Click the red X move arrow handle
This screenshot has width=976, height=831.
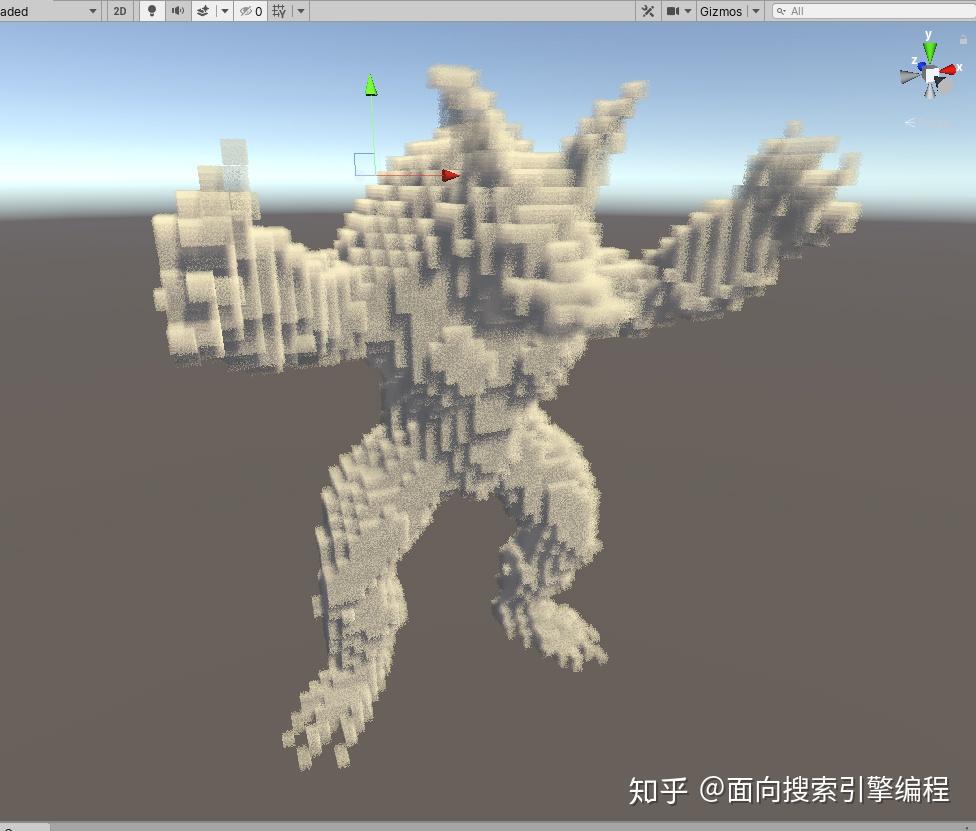pos(450,176)
